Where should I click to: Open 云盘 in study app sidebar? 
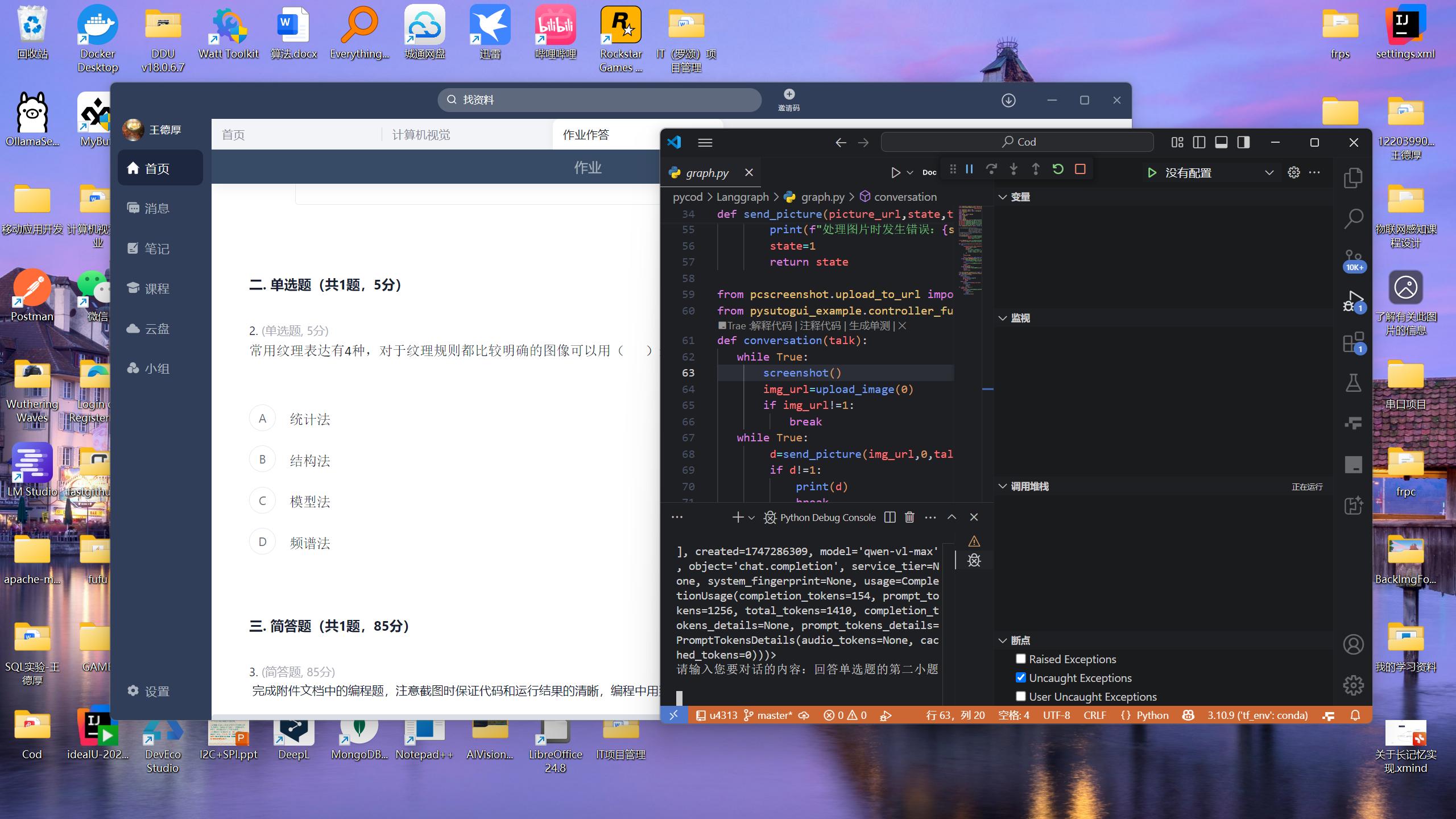(149, 329)
